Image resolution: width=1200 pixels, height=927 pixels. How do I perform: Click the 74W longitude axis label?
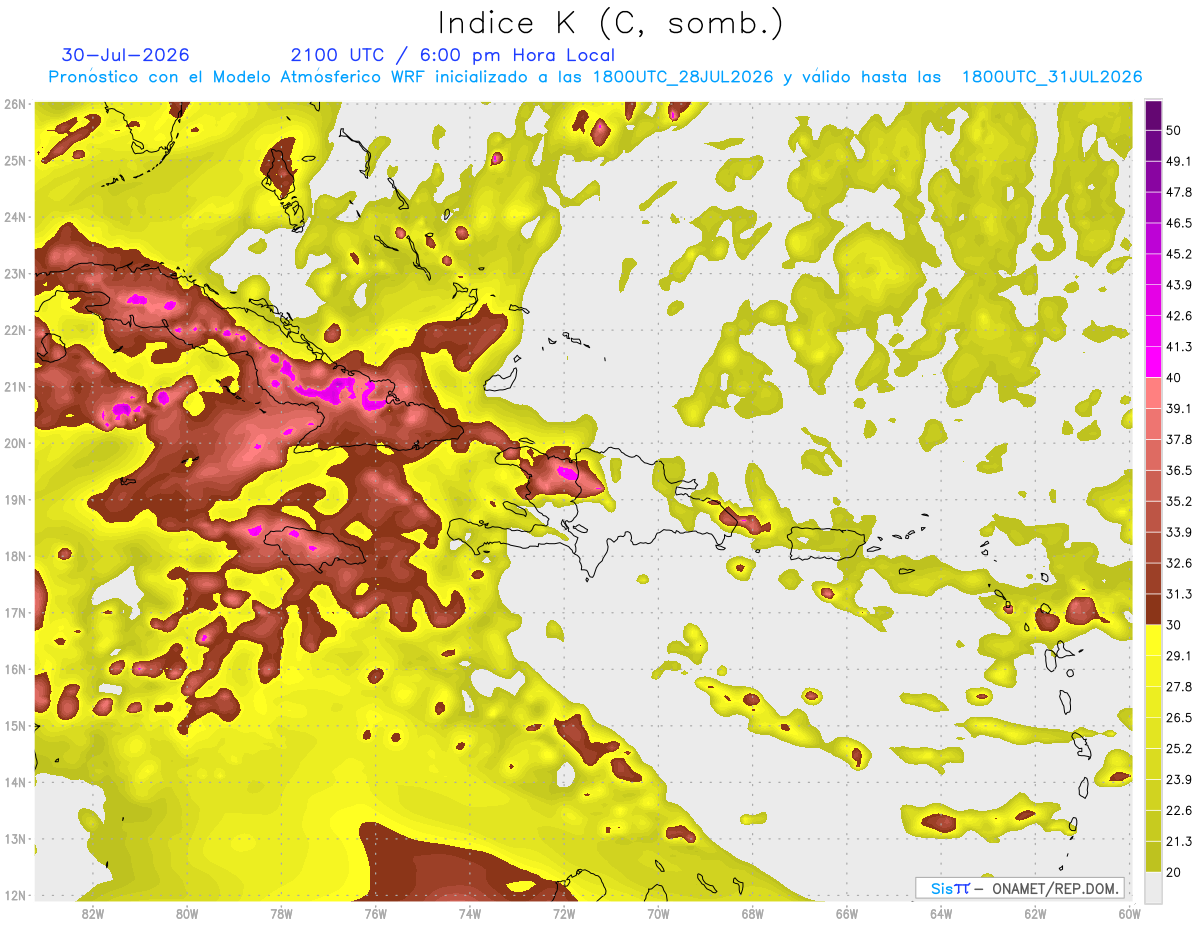(x=470, y=913)
